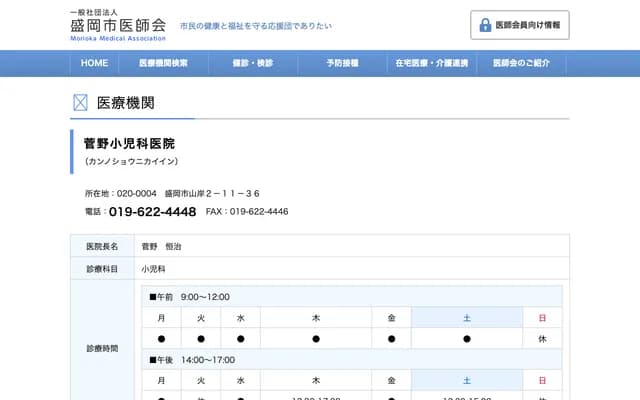
Task: Open the 医療機関検索 menu
Action: click(x=165, y=63)
